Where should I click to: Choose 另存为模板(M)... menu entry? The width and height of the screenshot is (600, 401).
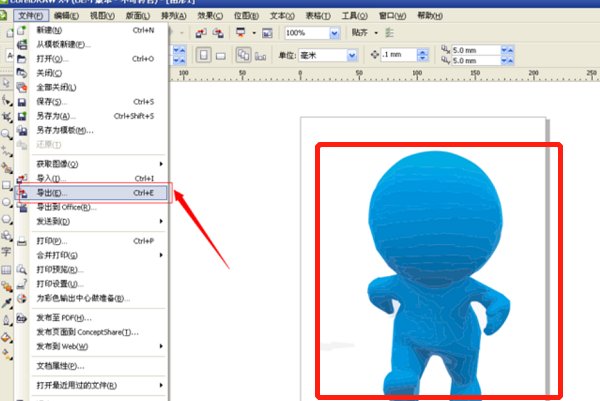click(x=91, y=130)
